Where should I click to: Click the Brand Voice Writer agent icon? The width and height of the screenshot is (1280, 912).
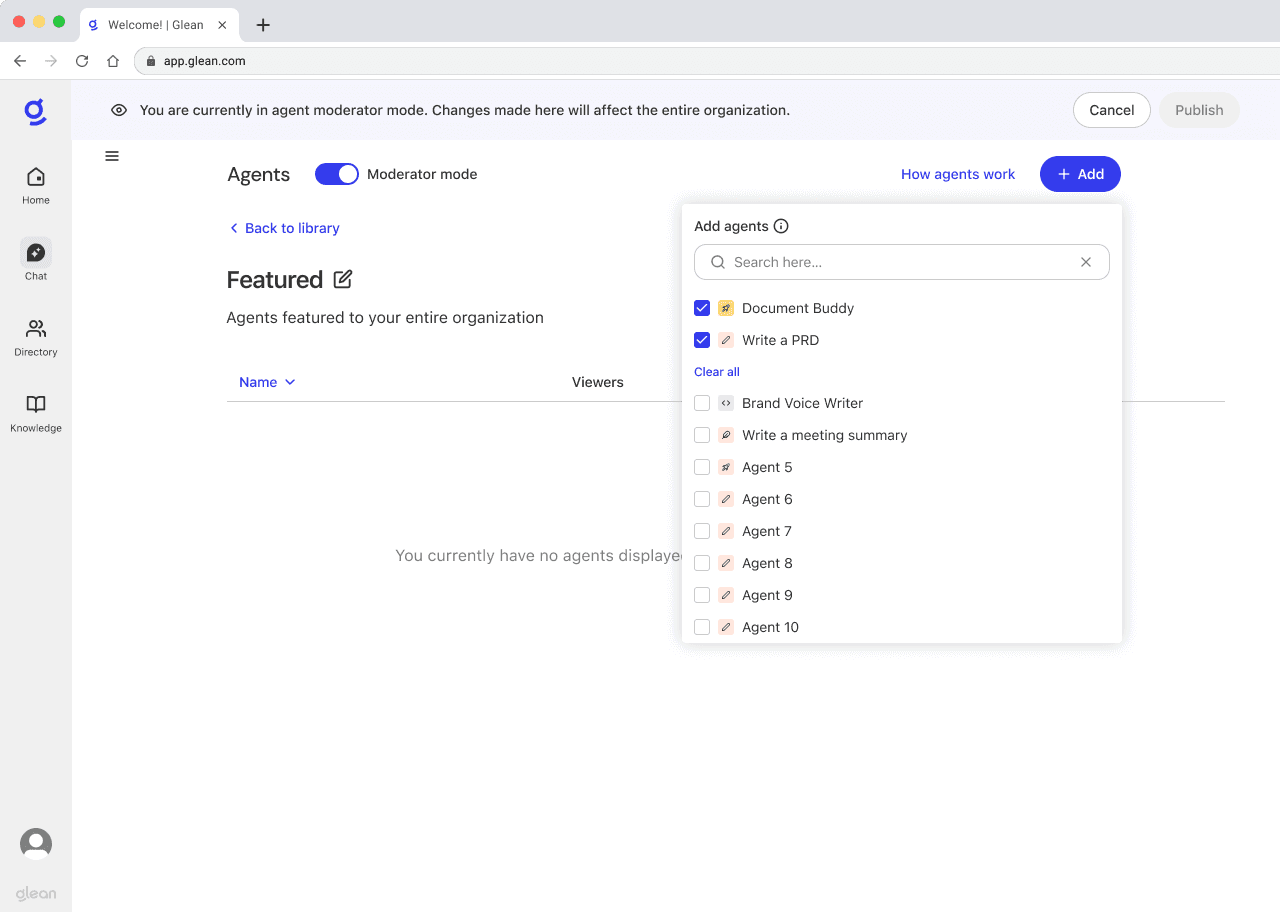coord(726,403)
